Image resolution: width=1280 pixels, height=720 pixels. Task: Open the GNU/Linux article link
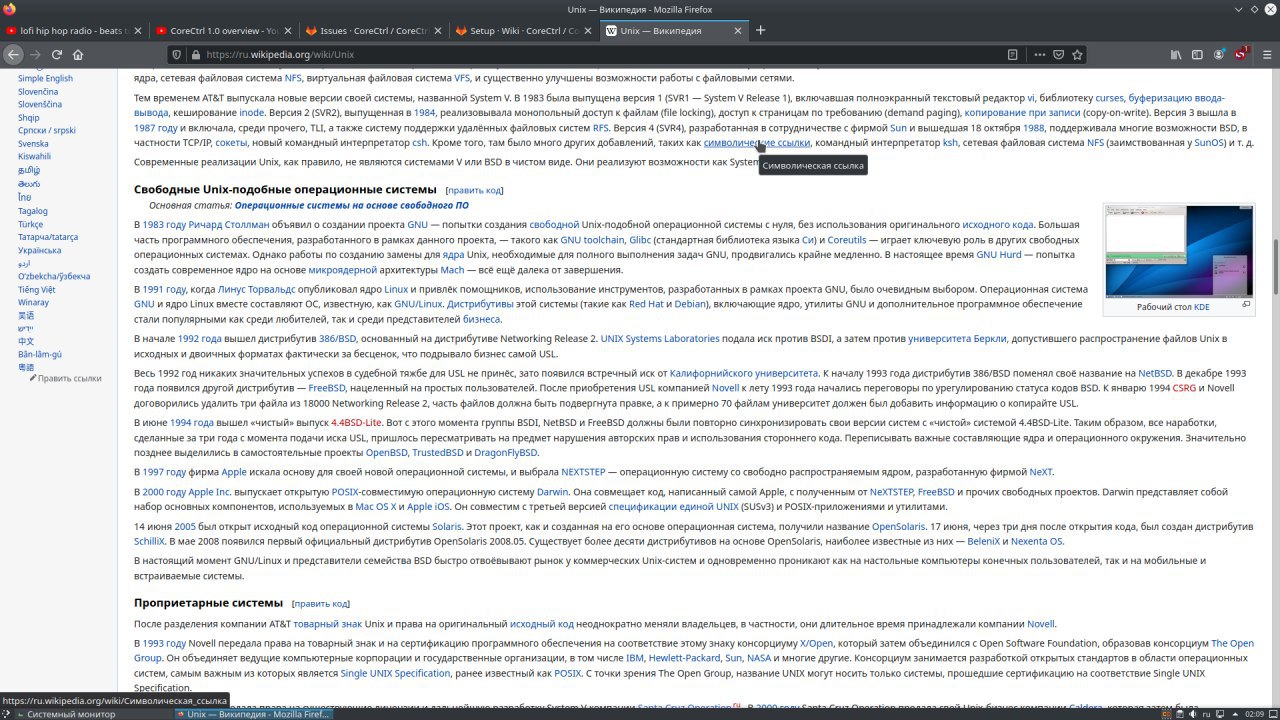418,304
